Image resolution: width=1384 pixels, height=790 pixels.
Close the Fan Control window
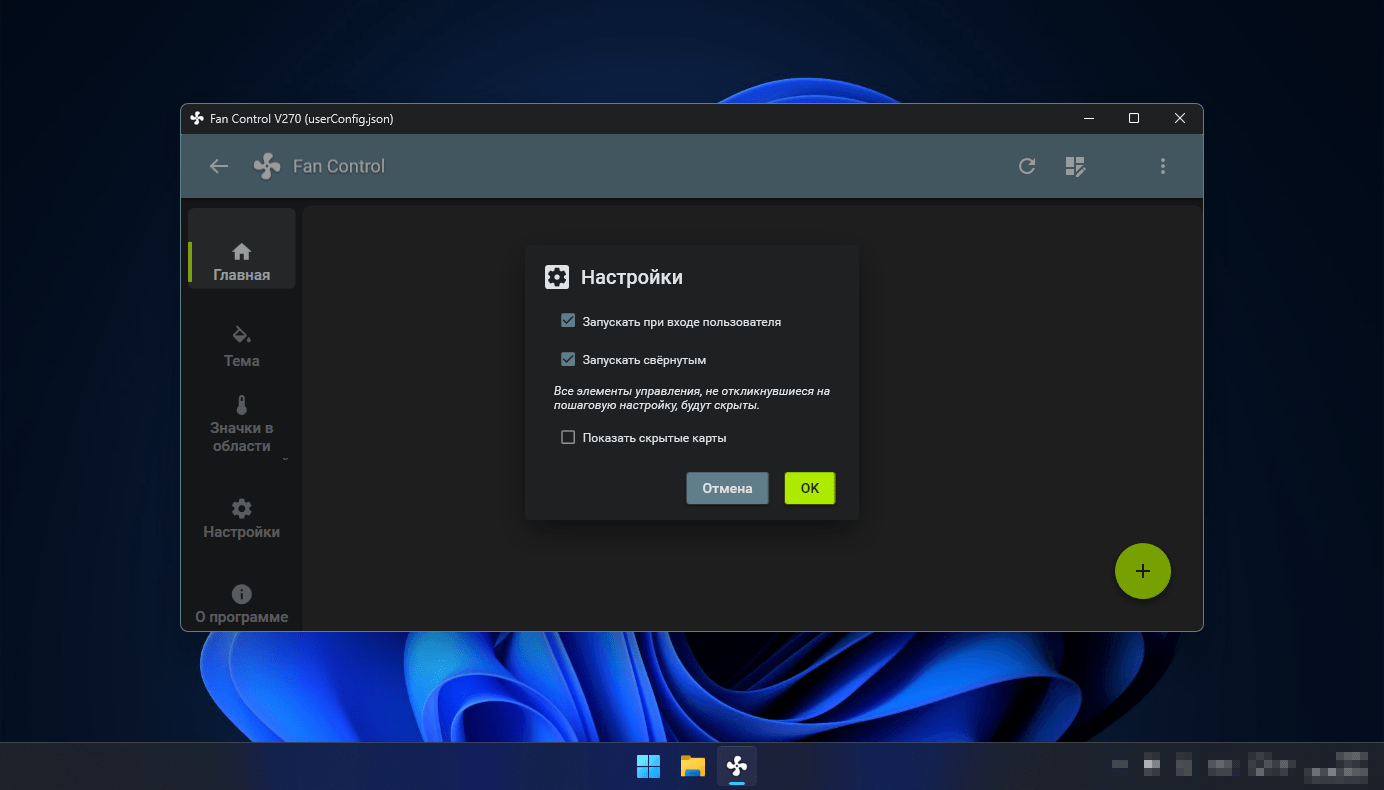1180,118
